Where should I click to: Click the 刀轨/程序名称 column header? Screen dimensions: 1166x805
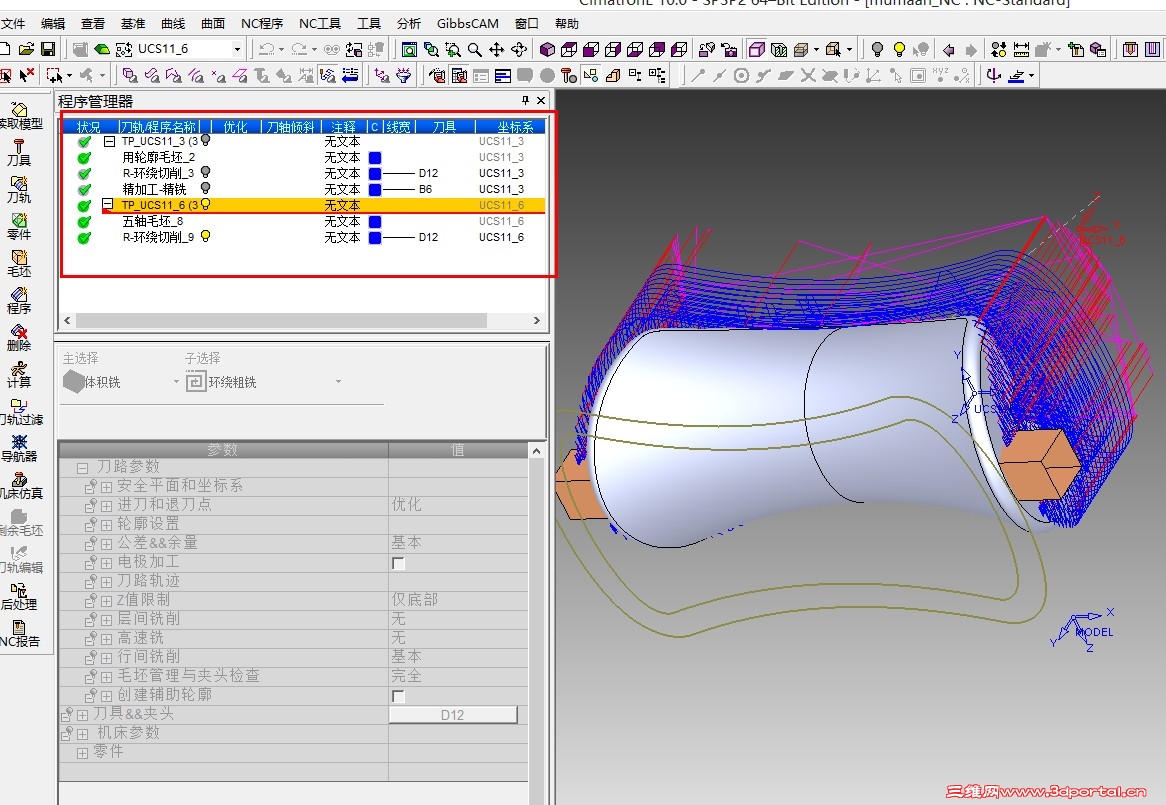click(x=158, y=127)
